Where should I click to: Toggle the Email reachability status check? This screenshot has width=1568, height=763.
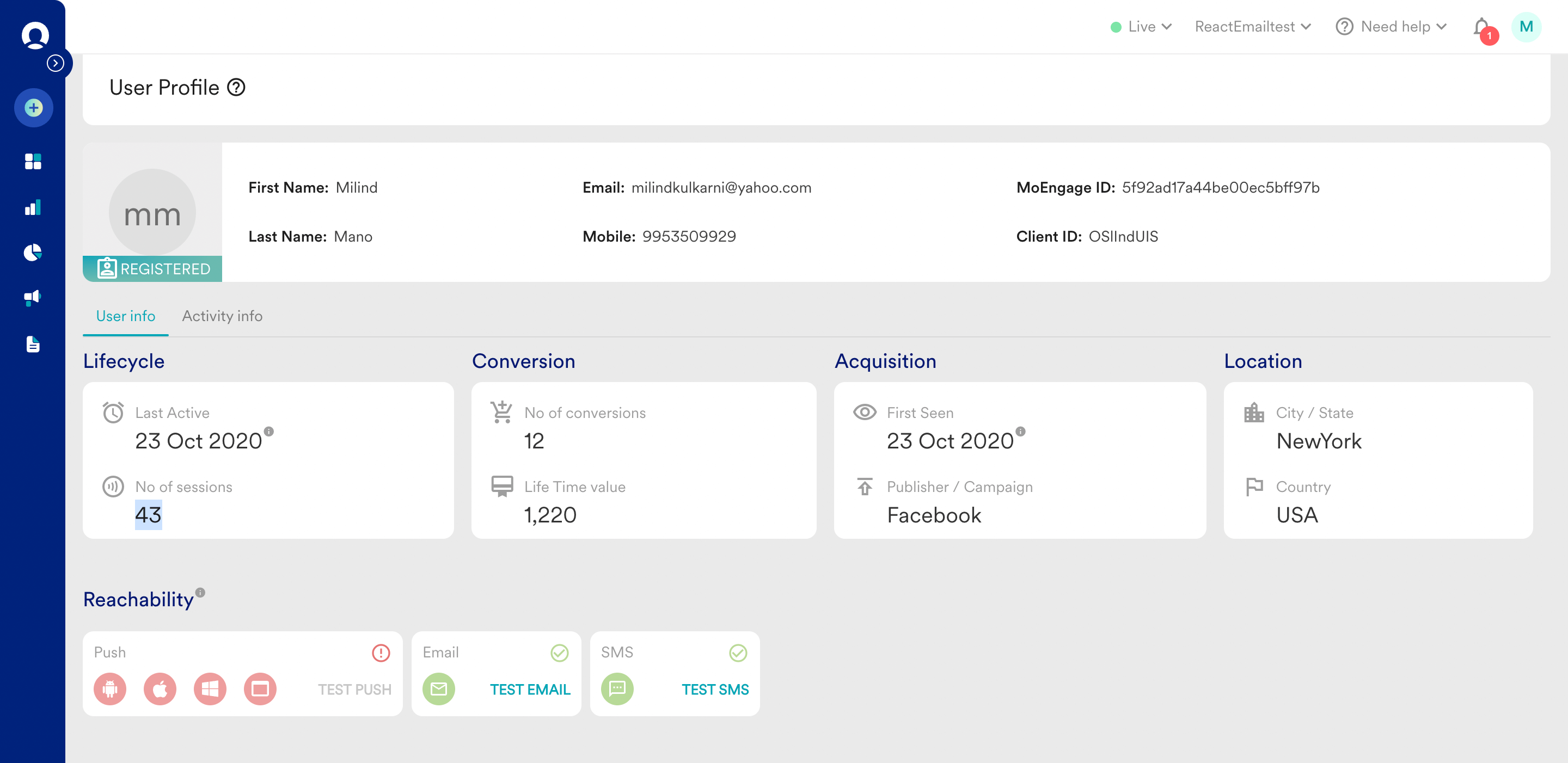[x=559, y=653]
